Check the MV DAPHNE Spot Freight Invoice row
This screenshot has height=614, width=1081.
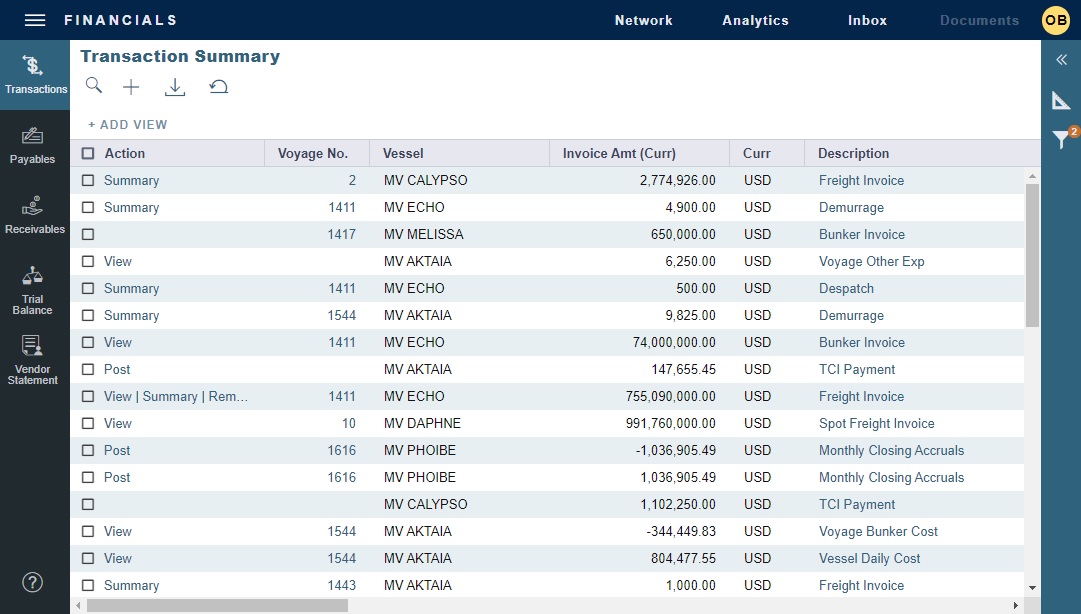coord(87,423)
